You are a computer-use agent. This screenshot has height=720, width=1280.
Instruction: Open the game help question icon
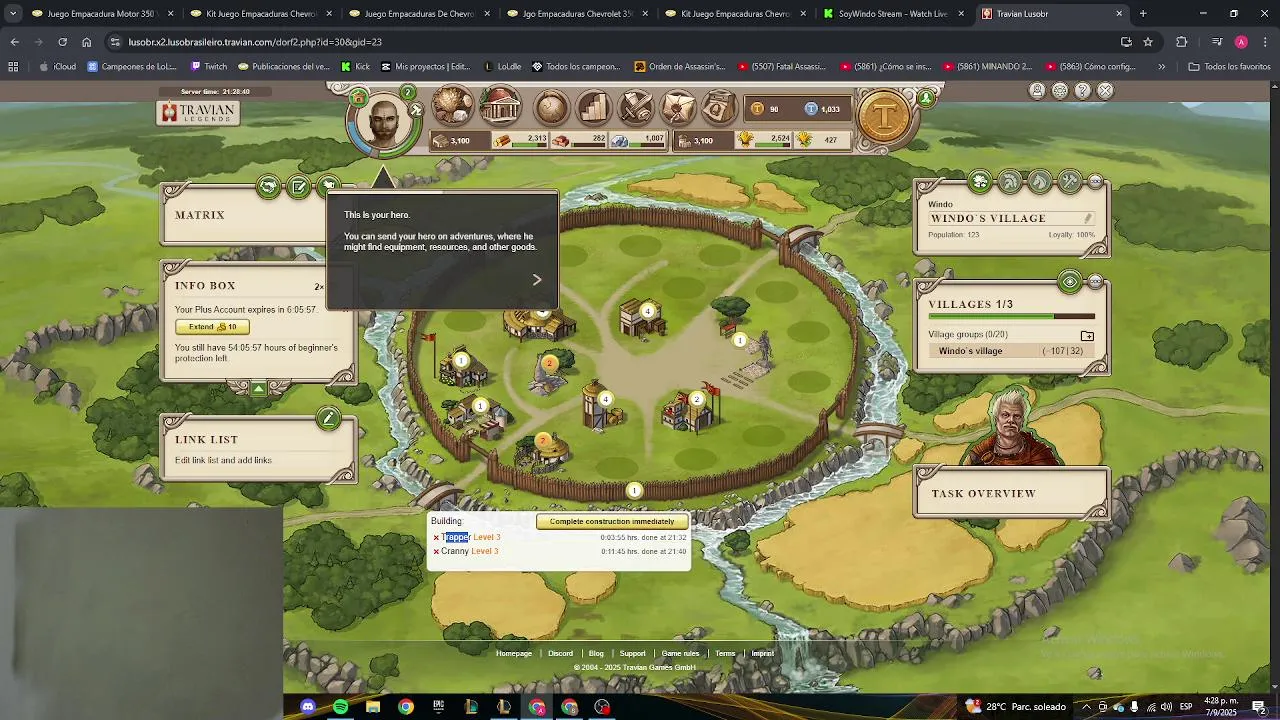click(x=1083, y=91)
